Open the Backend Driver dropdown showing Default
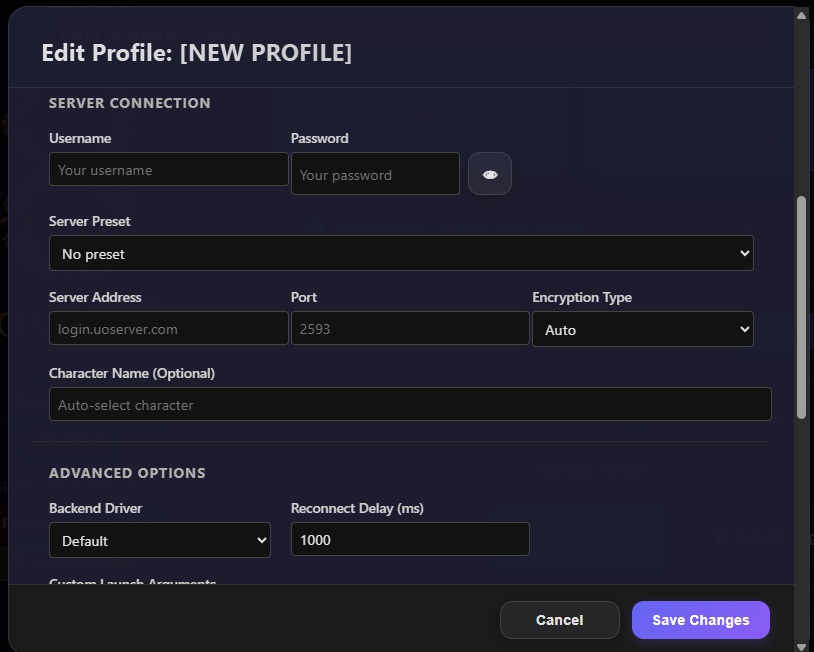 coord(159,539)
